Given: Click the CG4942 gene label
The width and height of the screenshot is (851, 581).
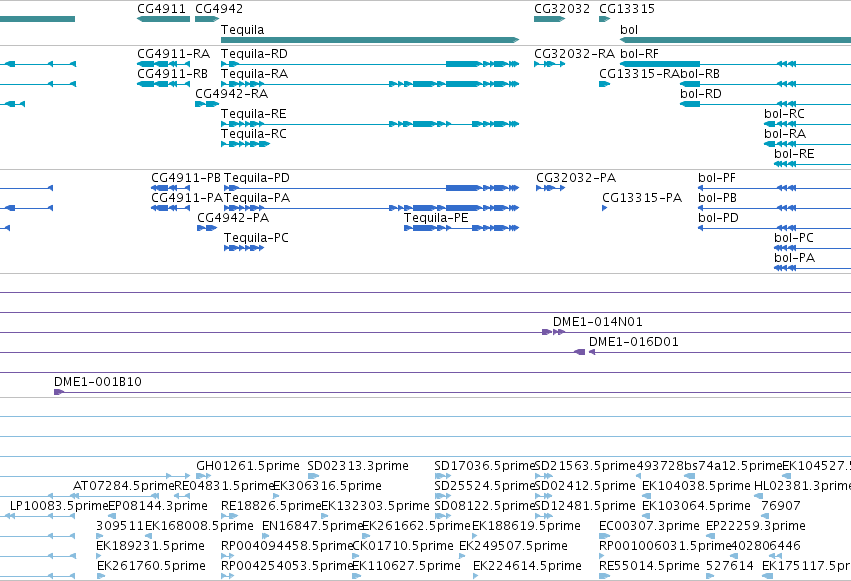Looking at the screenshot, I should (x=219, y=9).
